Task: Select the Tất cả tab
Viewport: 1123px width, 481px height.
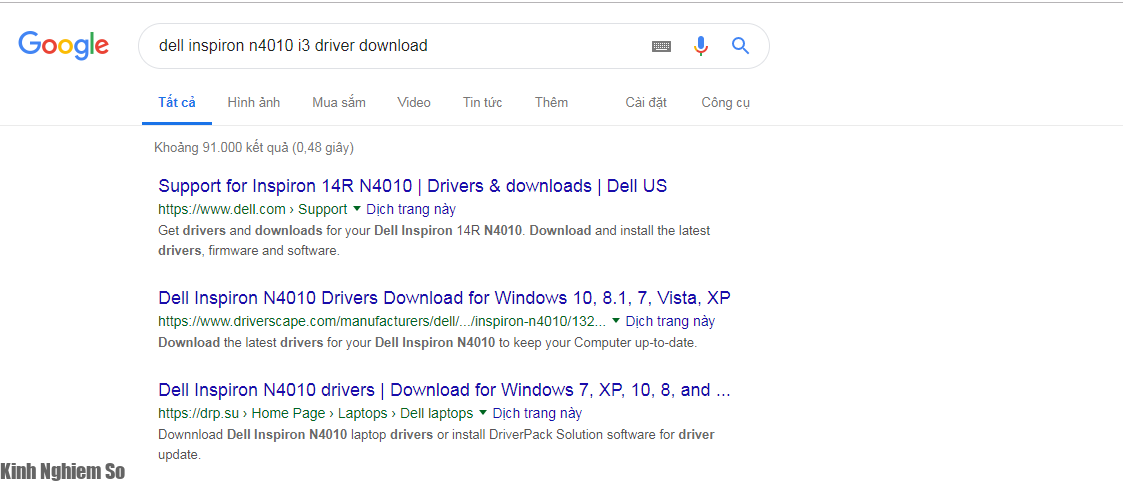Action: click(177, 102)
